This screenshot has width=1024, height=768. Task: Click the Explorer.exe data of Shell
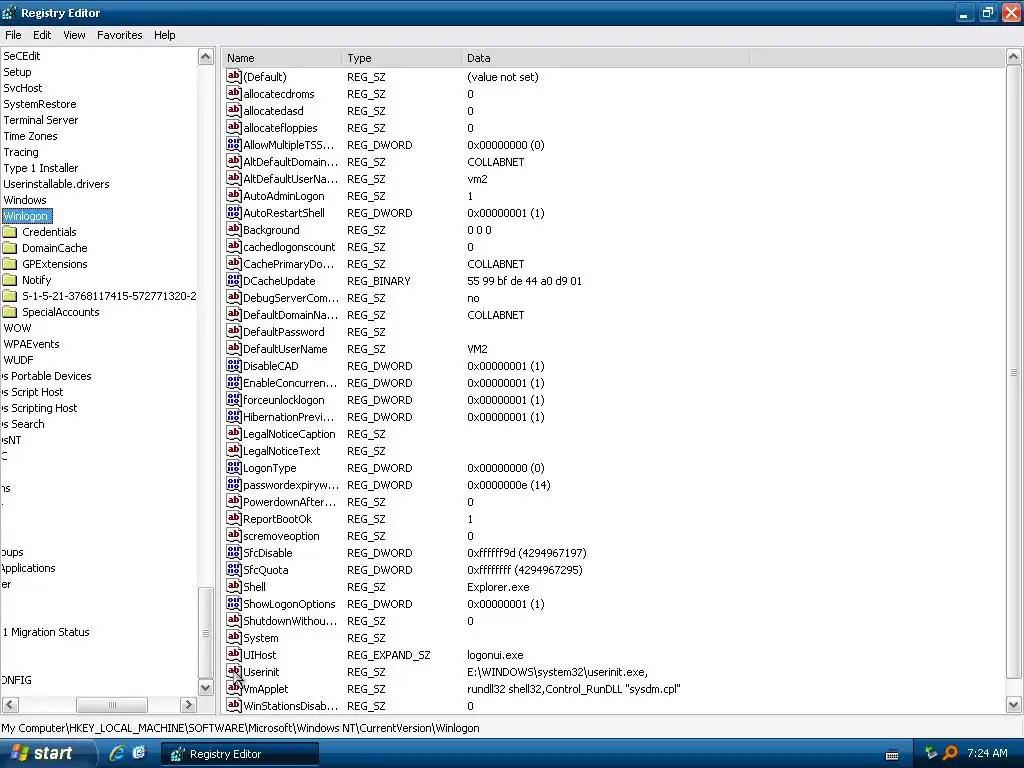[498, 587]
